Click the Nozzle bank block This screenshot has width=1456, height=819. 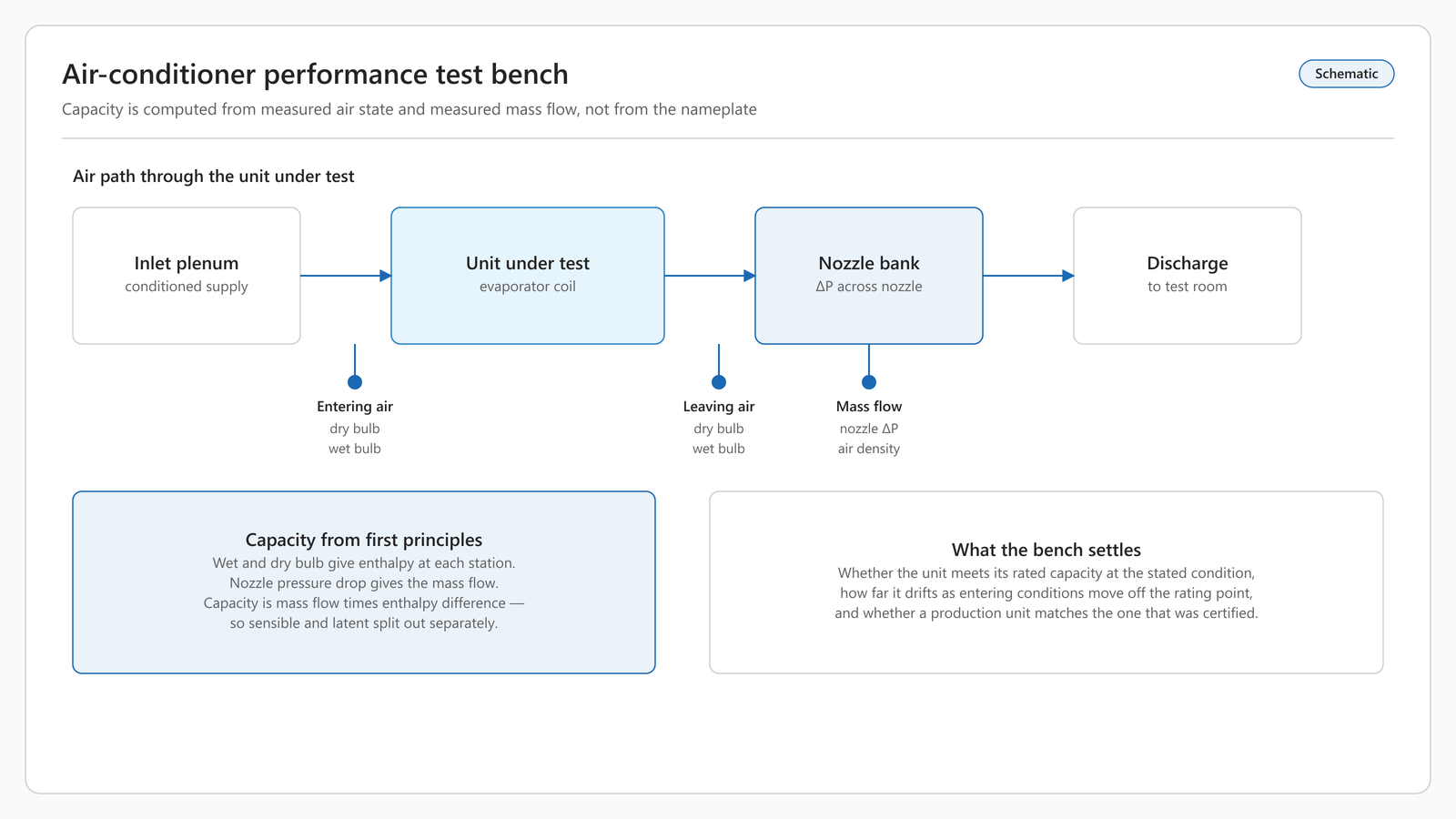coord(869,276)
